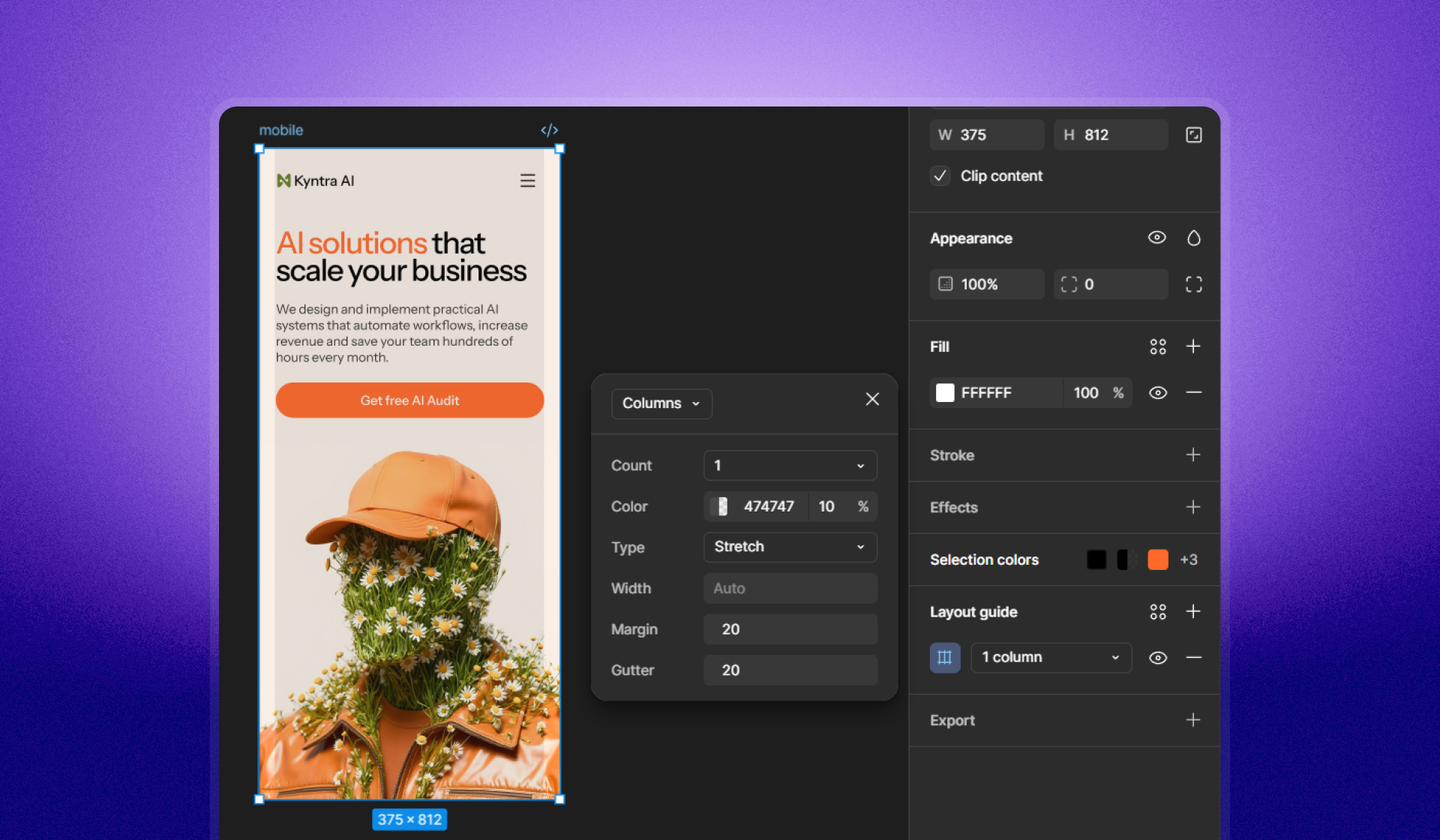
Task: Open layout guide settings grid icon
Action: [x=1157, y=612]
